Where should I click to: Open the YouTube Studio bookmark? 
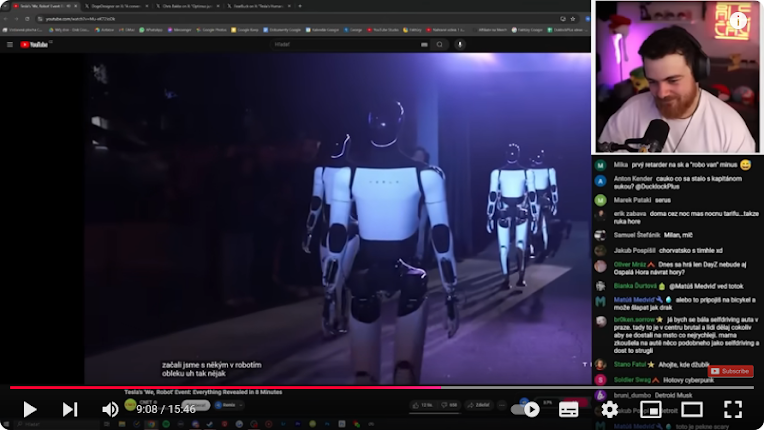(383, 30)
